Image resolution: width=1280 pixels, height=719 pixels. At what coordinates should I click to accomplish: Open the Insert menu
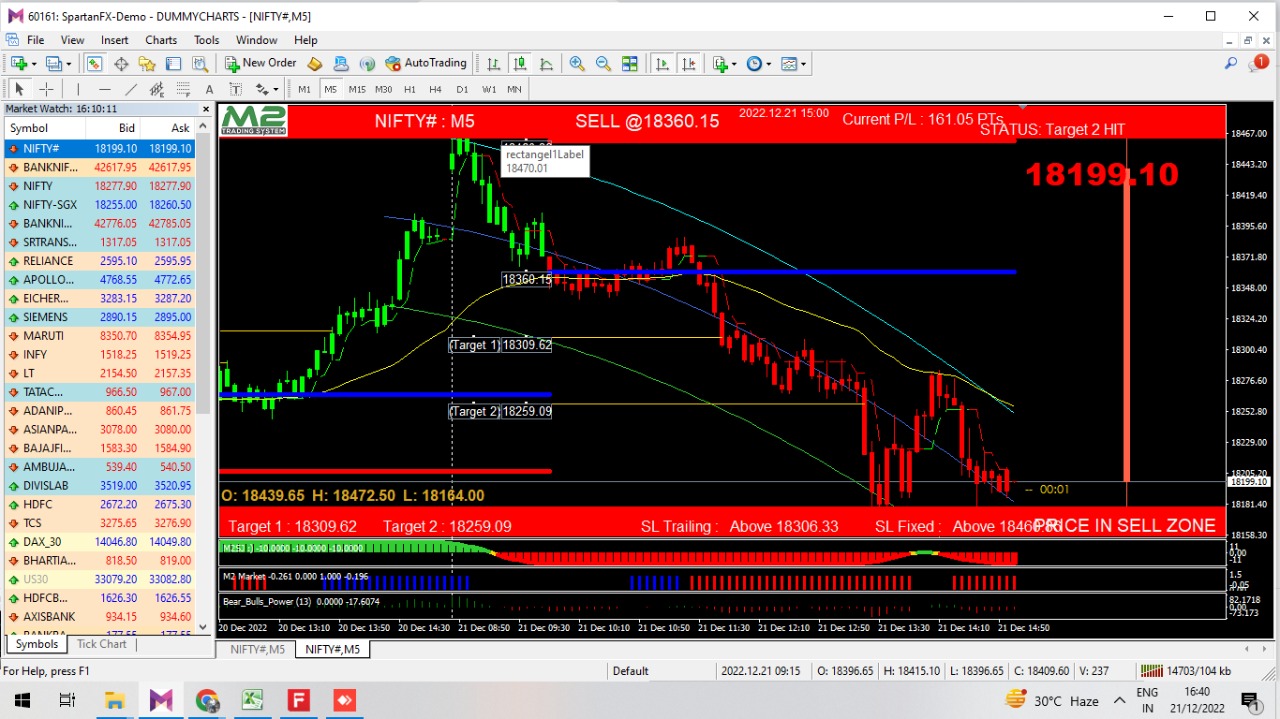tap(114, 40)
